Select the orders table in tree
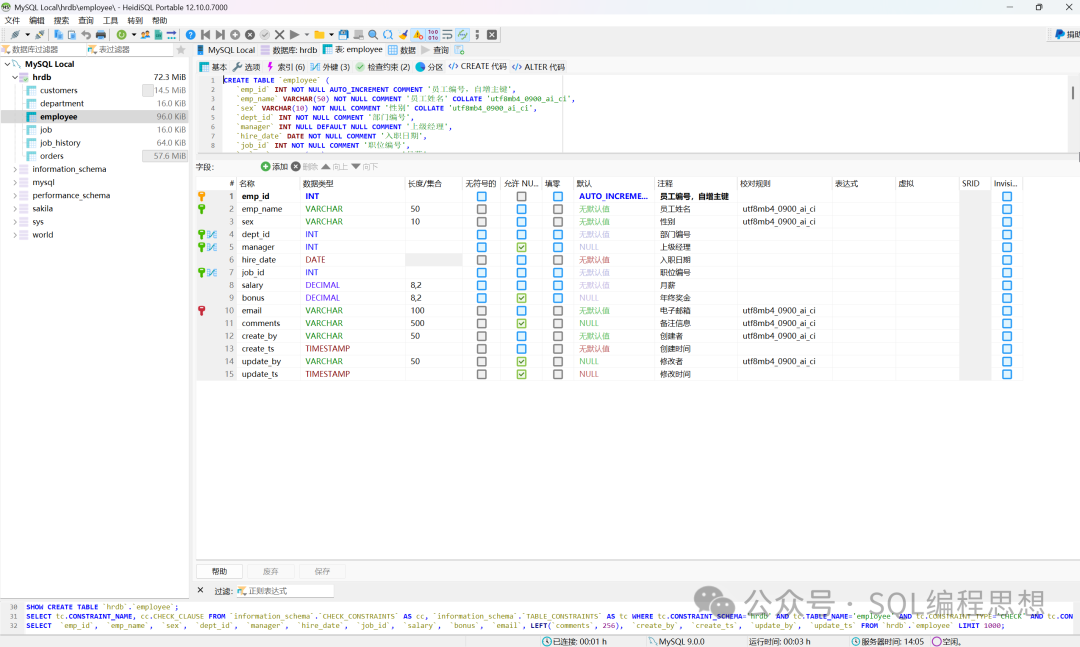Viewport: 1080px width, 647px height. click(x=52, y=156)
